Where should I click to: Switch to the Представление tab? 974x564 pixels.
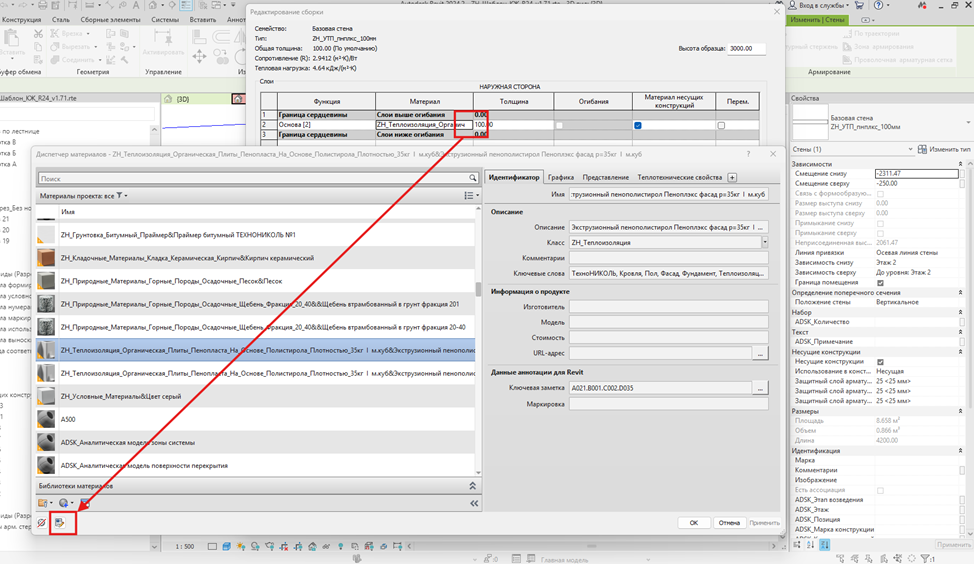(x=606, y=178)
